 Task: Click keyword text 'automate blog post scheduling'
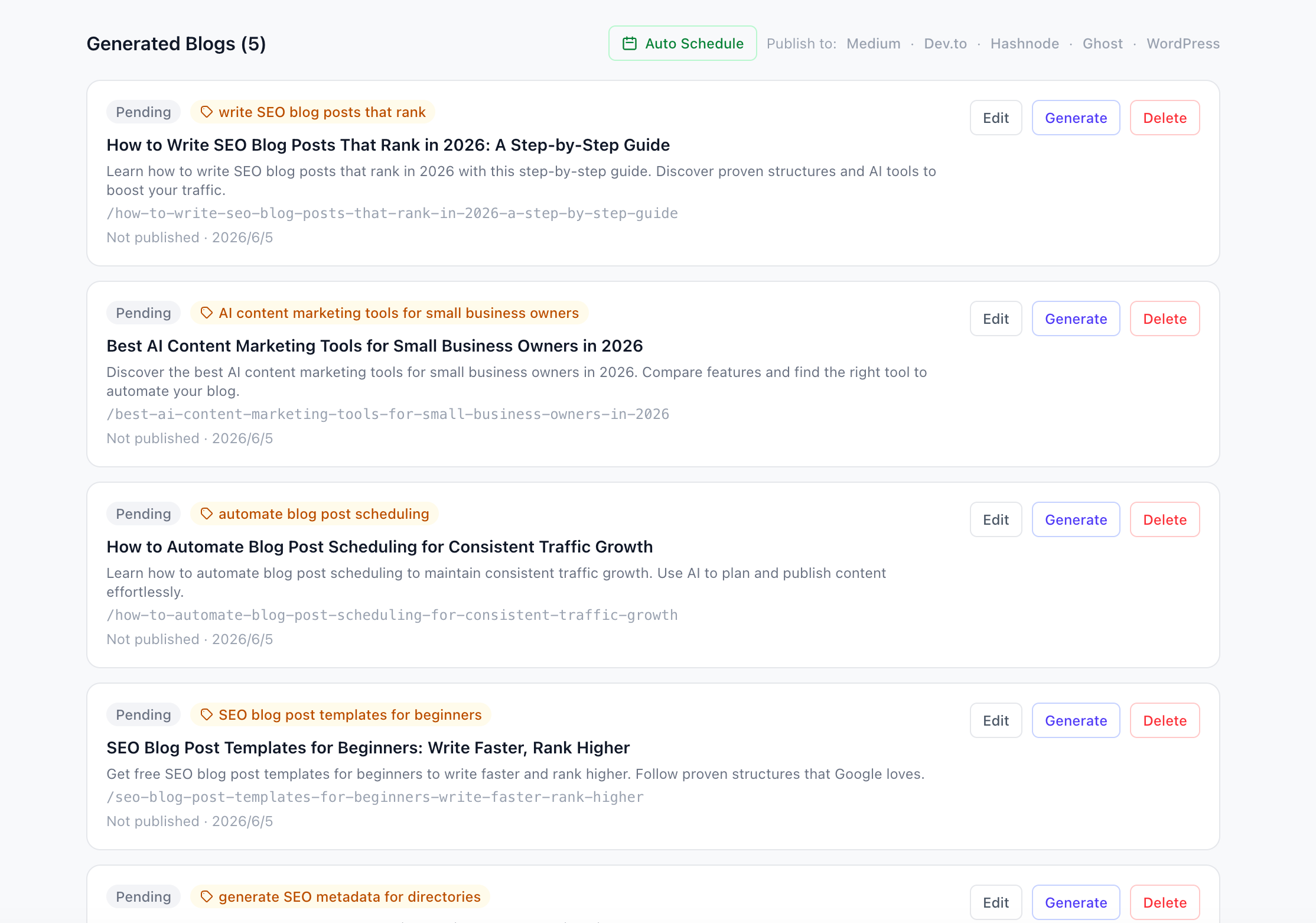tap(324, 514)
